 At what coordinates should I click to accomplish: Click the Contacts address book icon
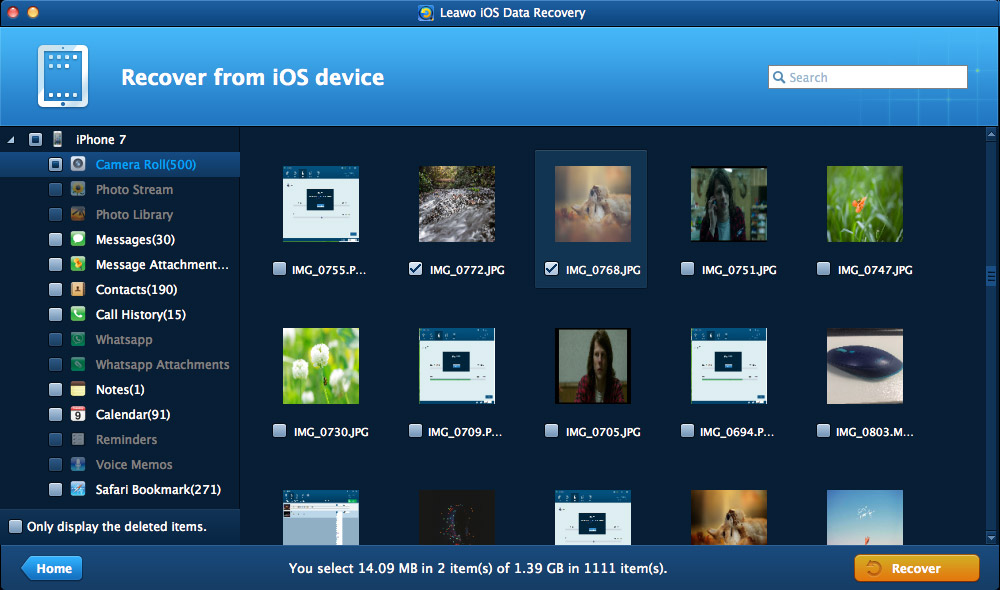(x=78, y=289)
